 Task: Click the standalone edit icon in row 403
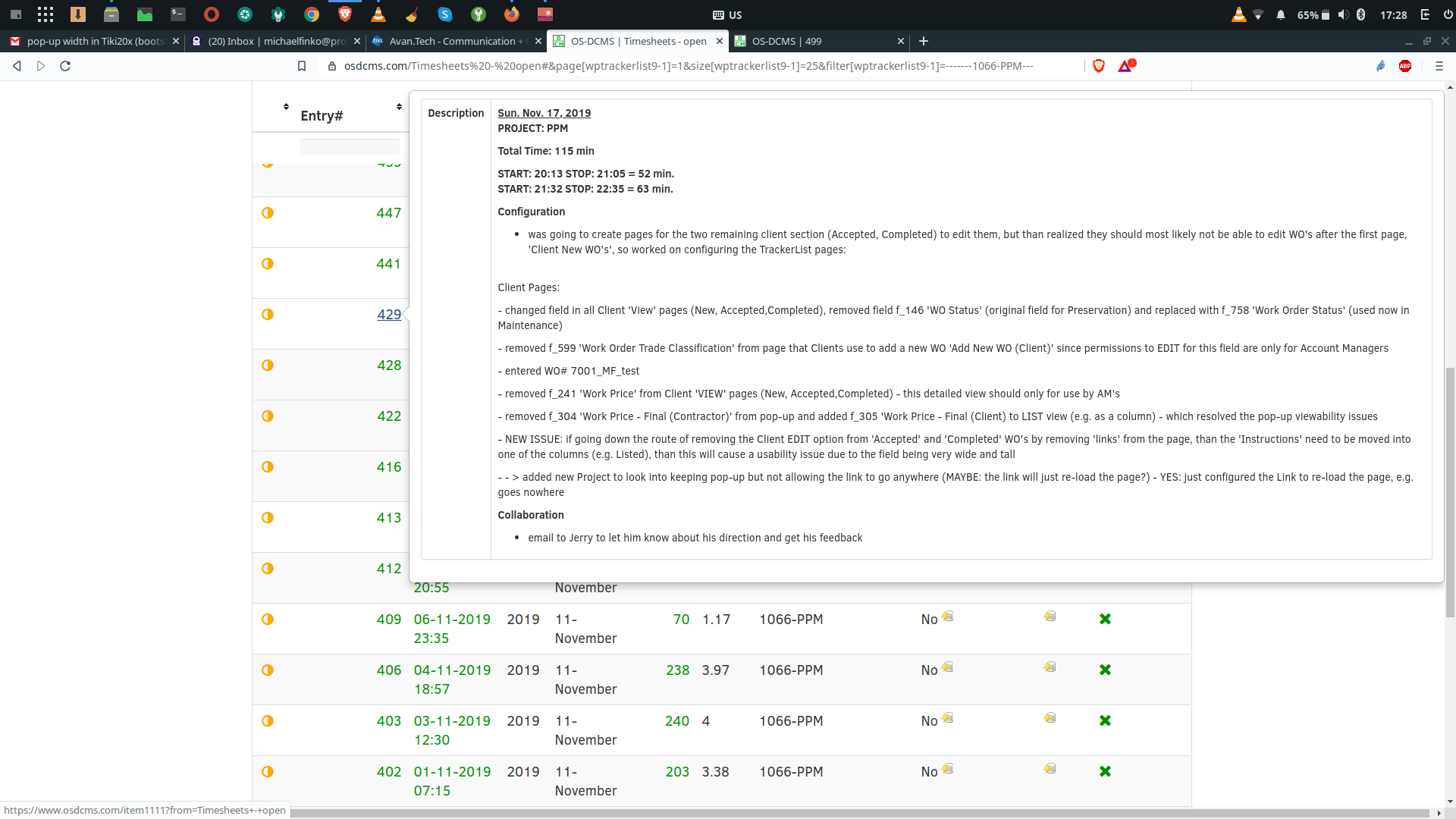(1050, 718)
